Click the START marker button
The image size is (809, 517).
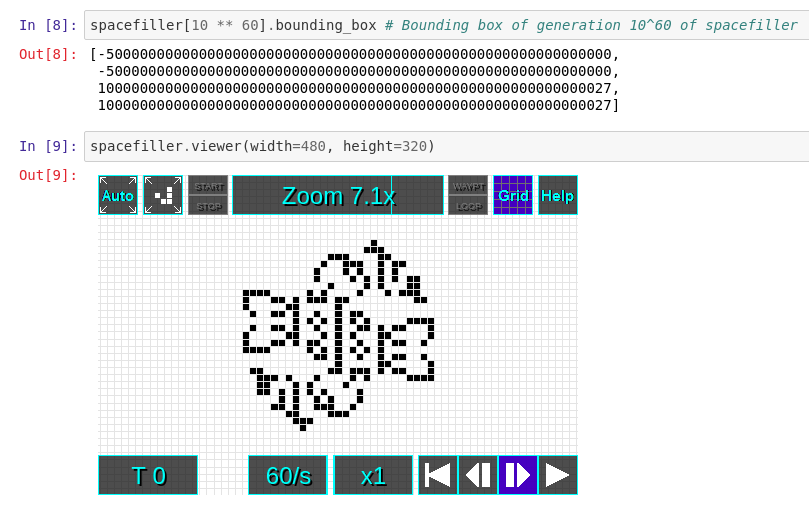tap(208, 186)
